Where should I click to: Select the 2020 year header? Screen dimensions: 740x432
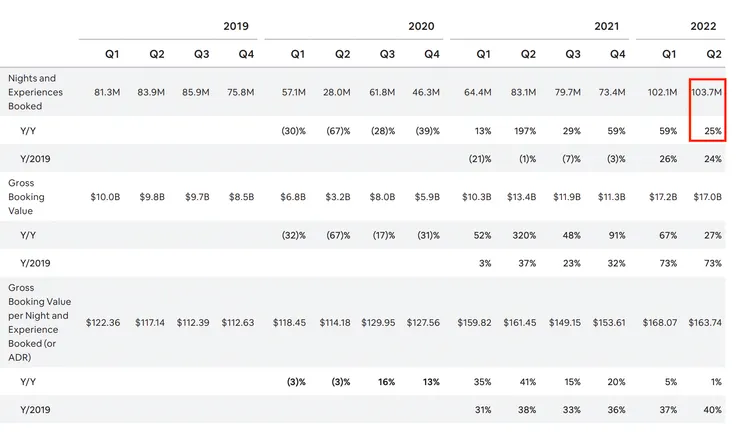point(422,26)
